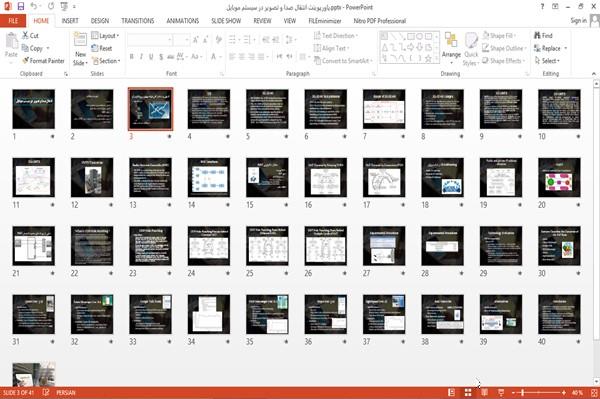Click Sign in link
The image size is (600, 399).
coord(578,21)
